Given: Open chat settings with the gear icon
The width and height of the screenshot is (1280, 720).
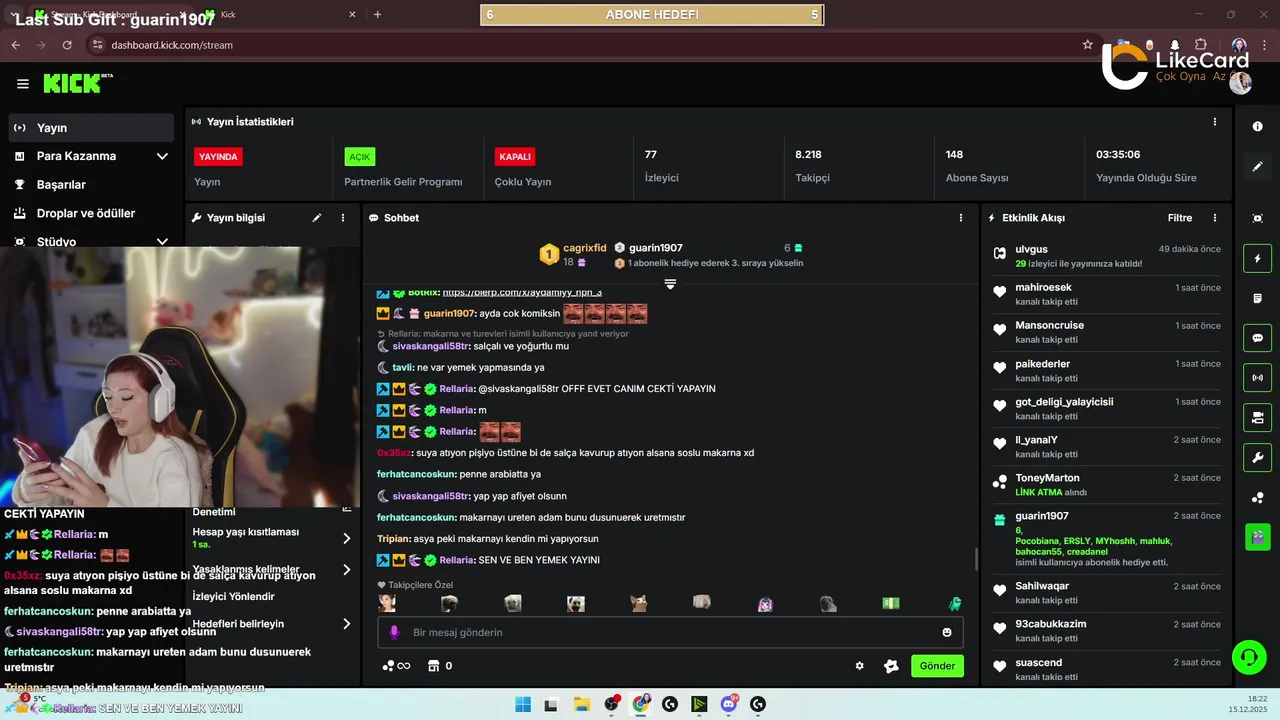Looking at the screenshot, I should (859, 666).
